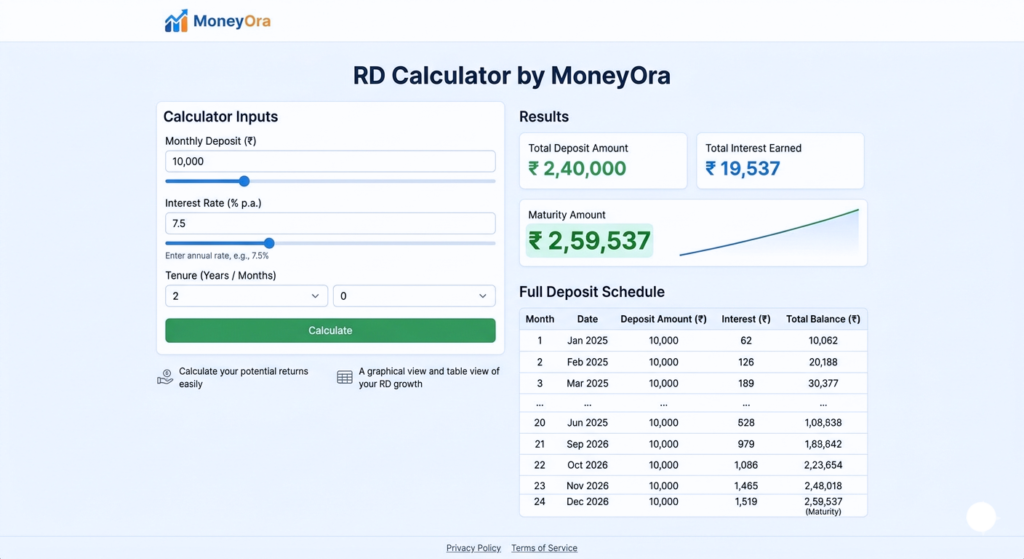
Task: Click the Interest (₹) column header
Action: point(746,319)
